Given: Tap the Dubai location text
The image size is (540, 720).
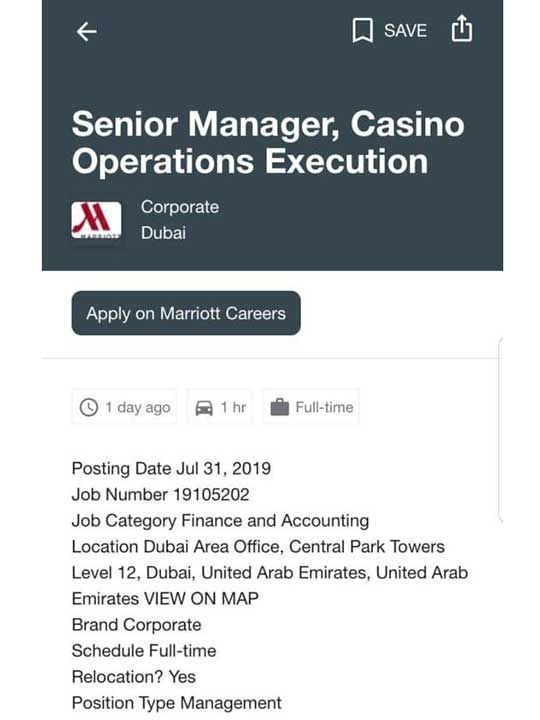Looking at the screenshot, I should (x=163, y=233).
